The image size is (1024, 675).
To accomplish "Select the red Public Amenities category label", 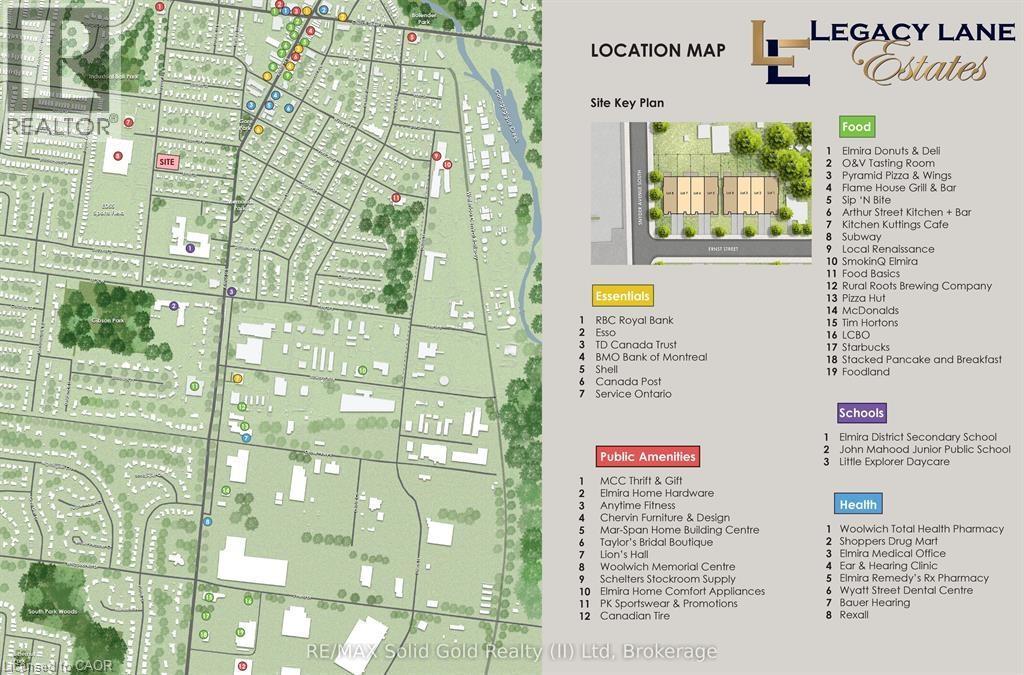I will click(647, 456).
